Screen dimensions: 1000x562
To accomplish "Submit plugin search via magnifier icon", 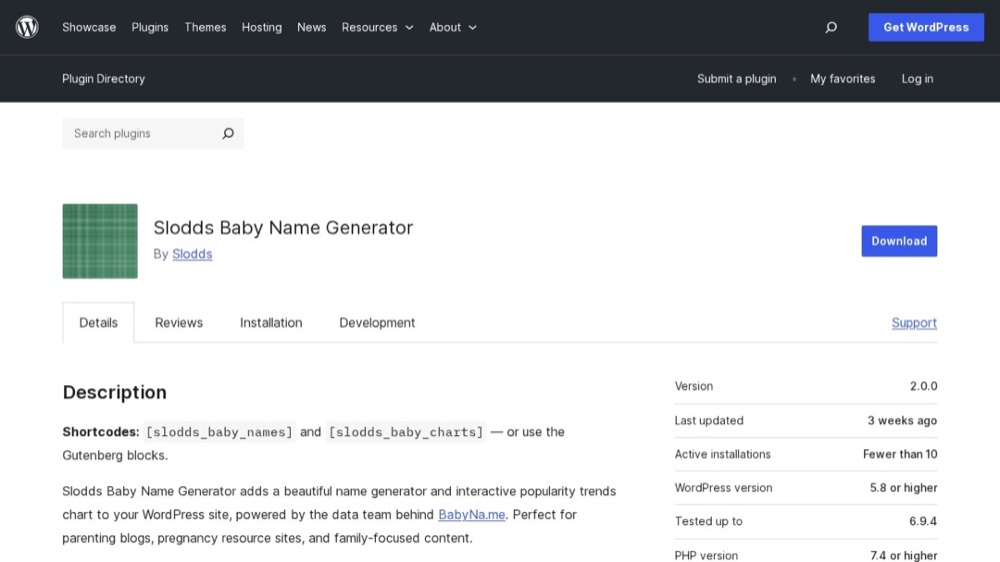I will pyautogui.click(x=228, y=133).
